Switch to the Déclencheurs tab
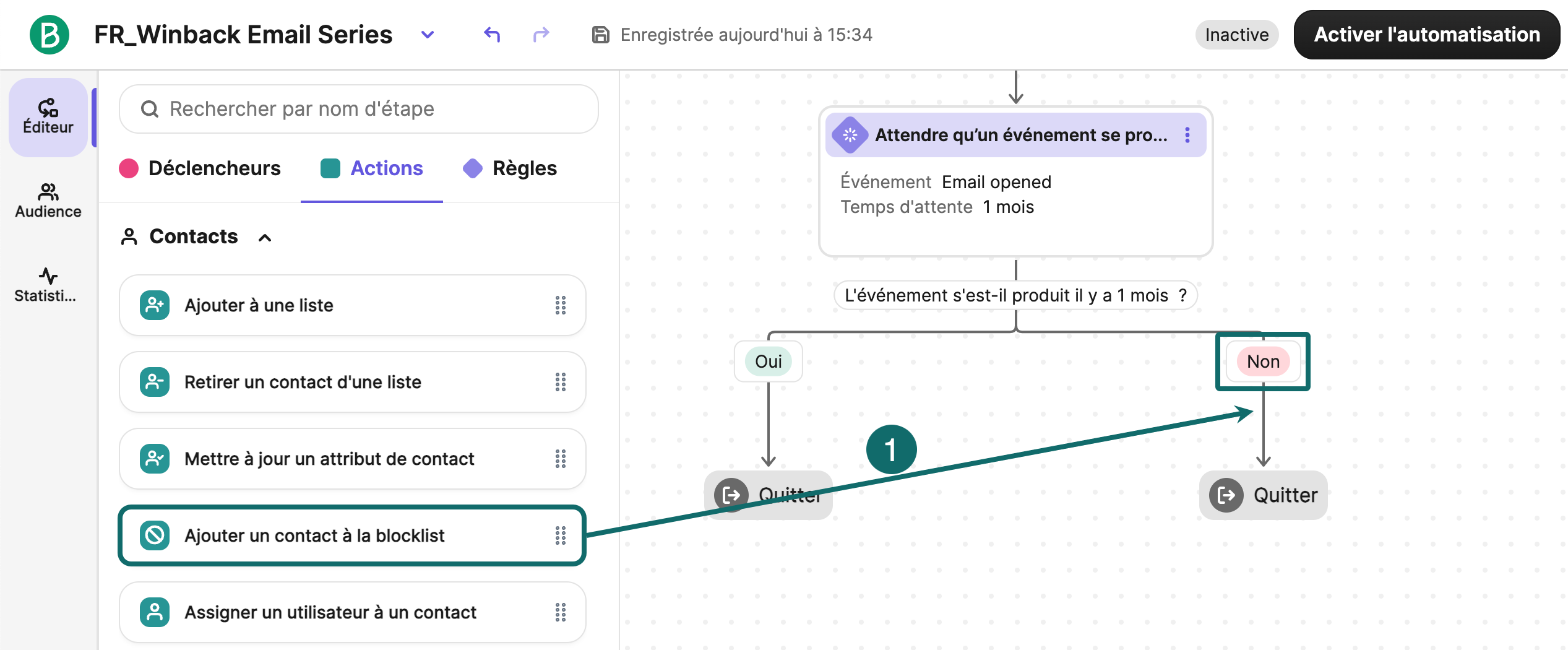The height and width of the screenshot is (650, 1568). point(200,168)
